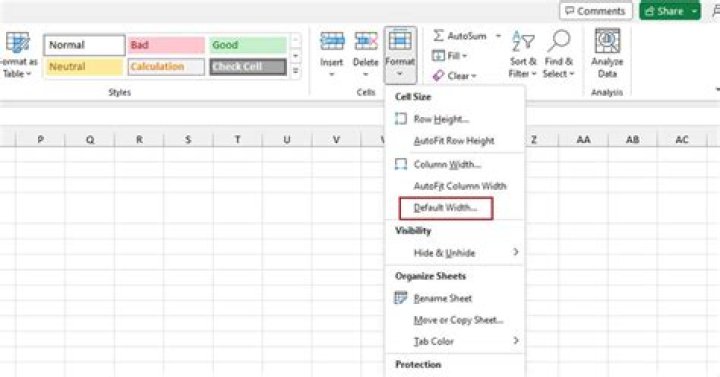Click the Format as Table icon
The image size is (720, 377).
click(x=18, y=43)
